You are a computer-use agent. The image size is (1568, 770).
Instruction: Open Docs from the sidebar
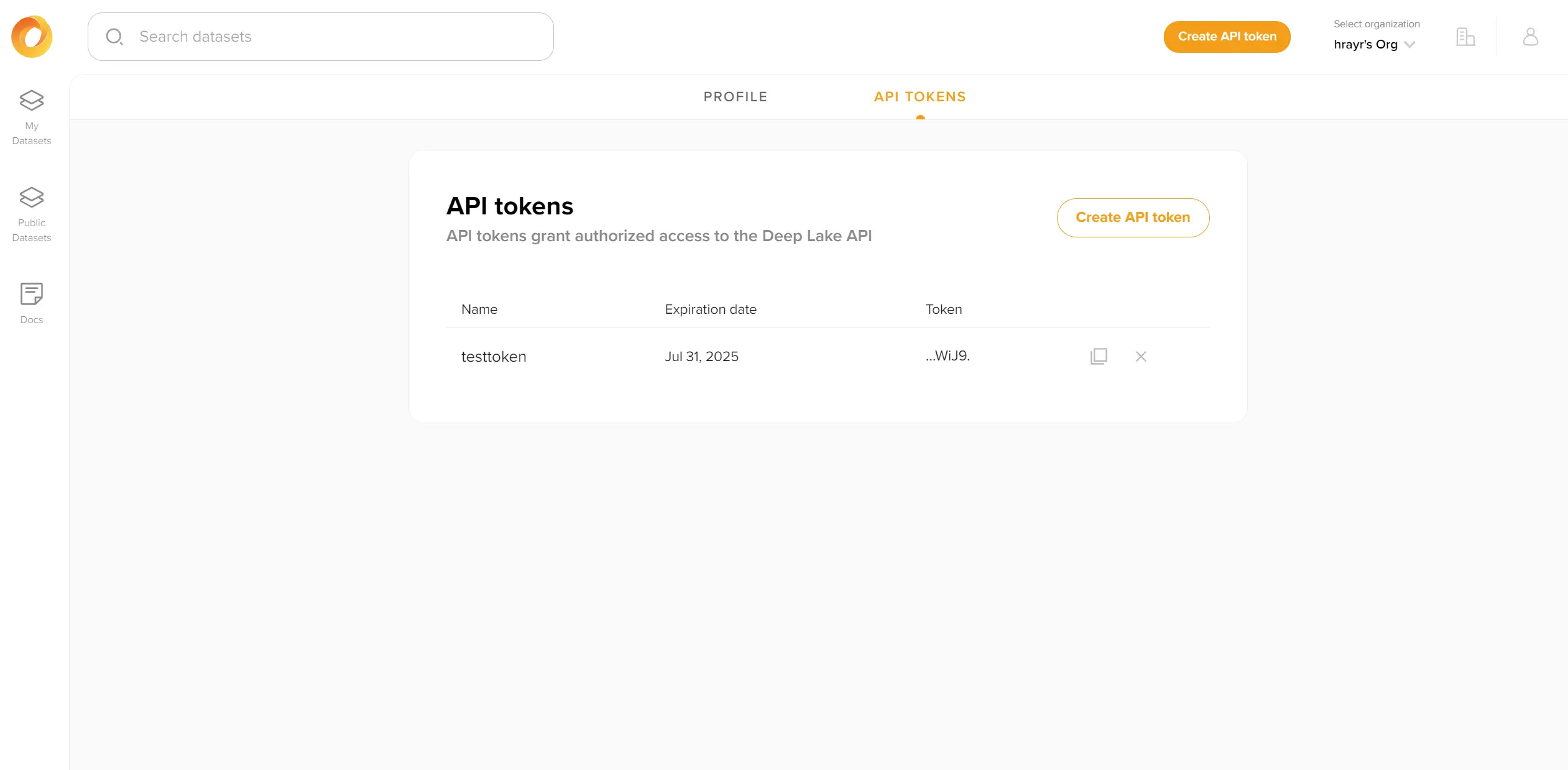pos(32,303)
